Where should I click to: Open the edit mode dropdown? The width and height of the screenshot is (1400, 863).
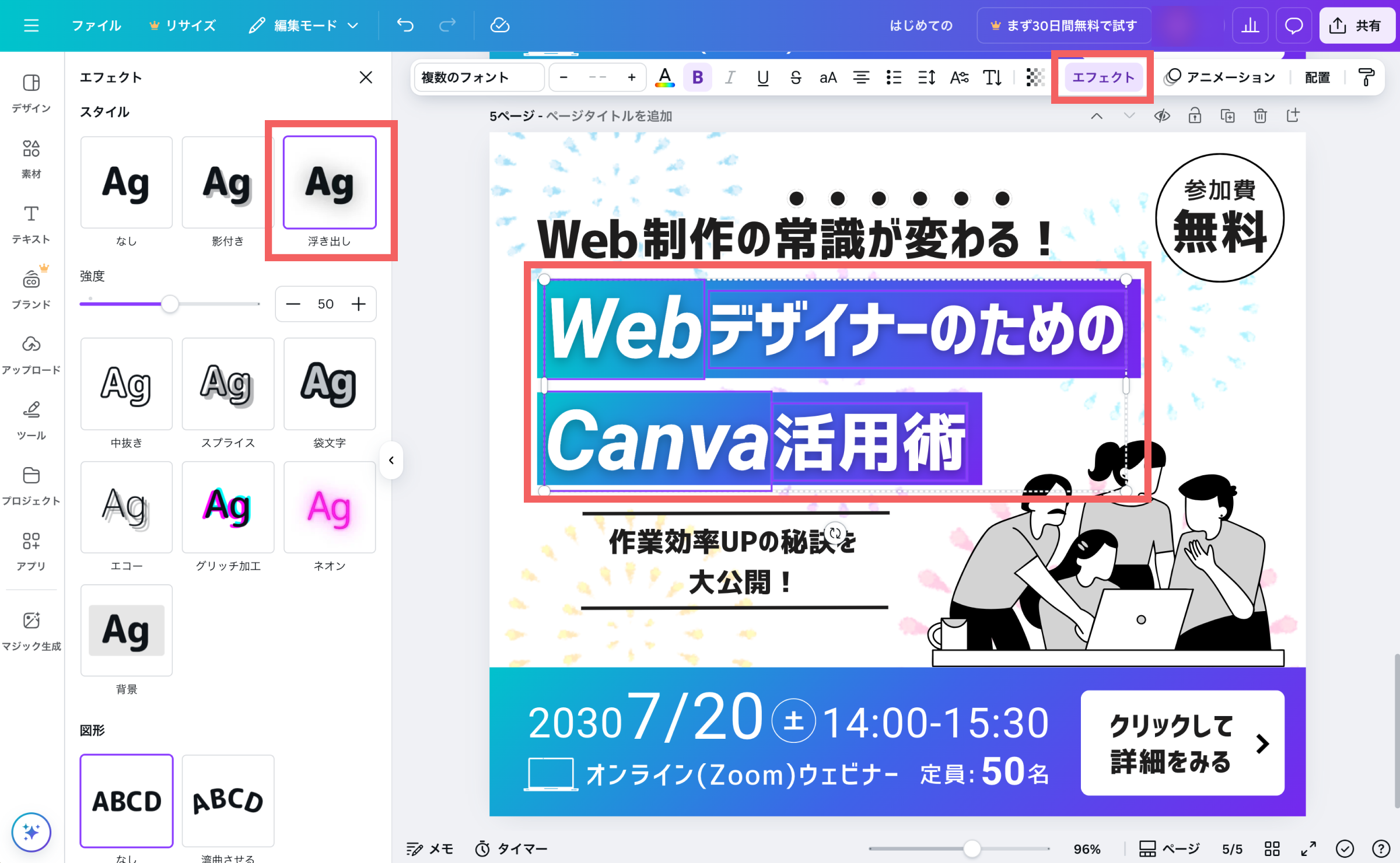coord(304,26)
